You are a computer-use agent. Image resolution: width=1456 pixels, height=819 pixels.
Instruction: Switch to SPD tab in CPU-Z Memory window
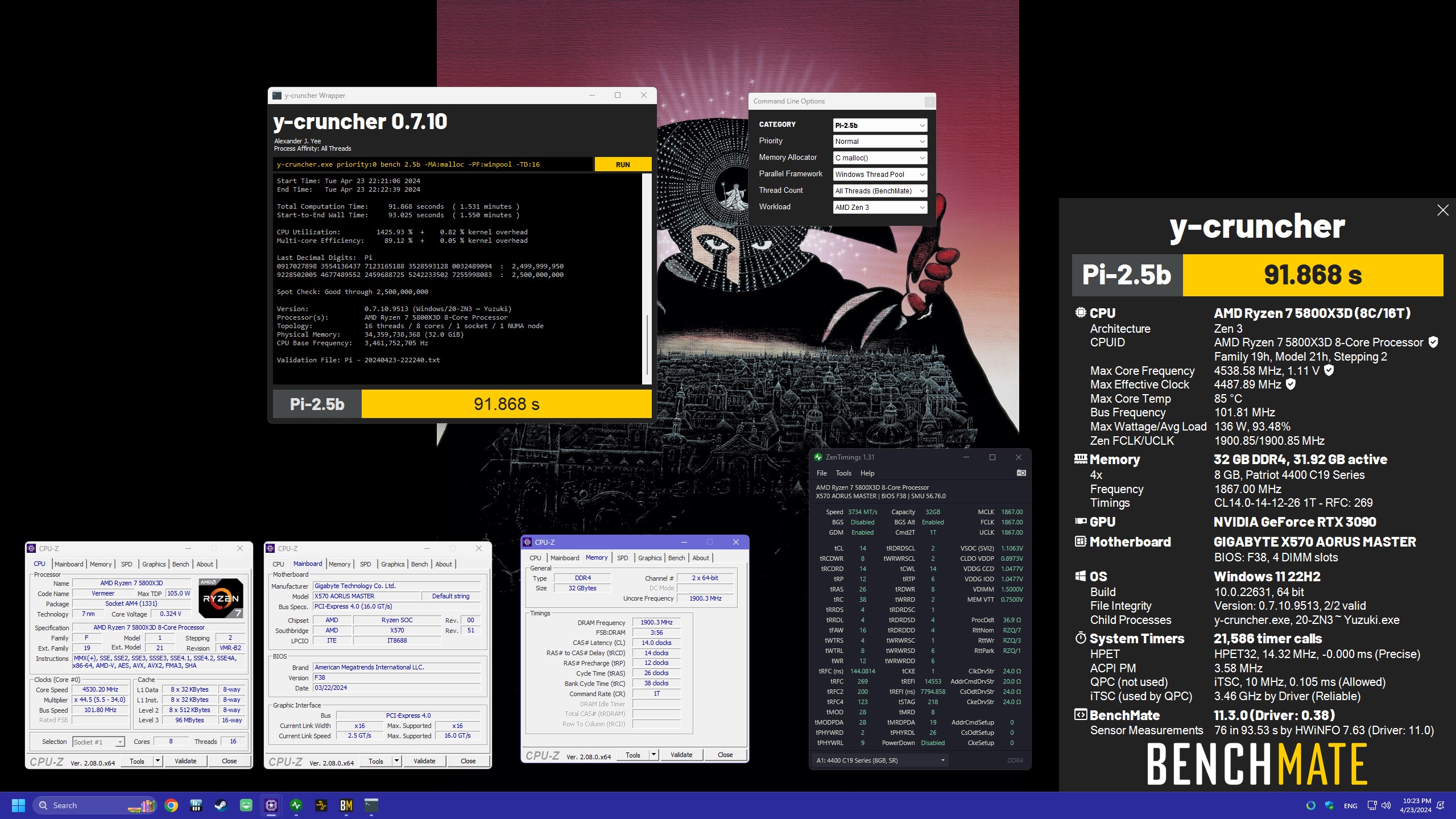622,558
